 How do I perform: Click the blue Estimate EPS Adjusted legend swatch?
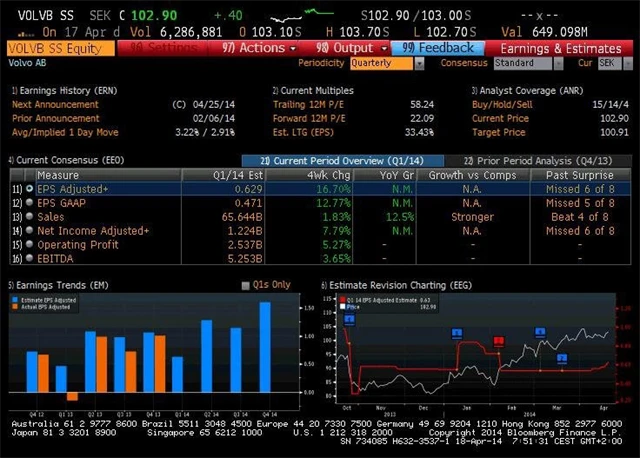coord(15,300)
